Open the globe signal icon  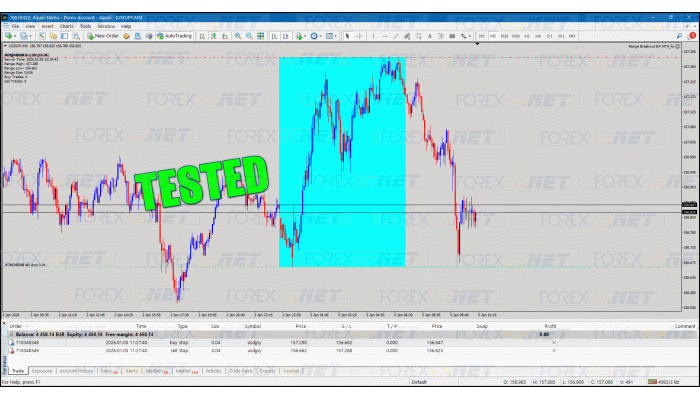(149, 36)
